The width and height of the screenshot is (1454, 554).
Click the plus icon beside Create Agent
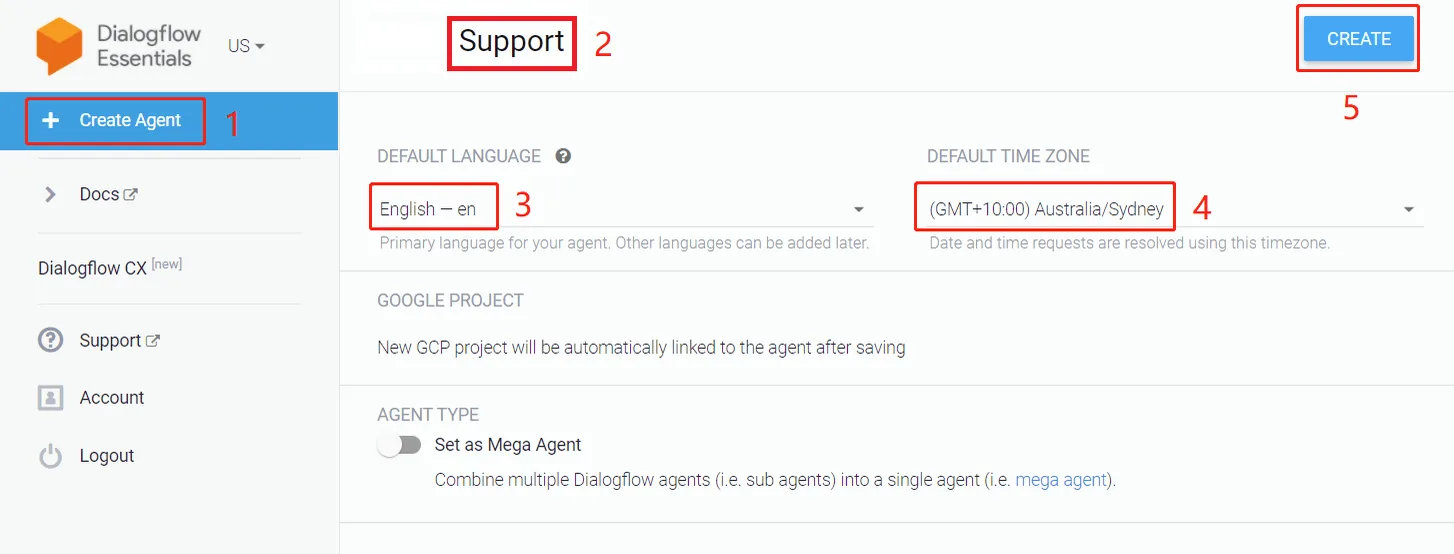[50, 120]
